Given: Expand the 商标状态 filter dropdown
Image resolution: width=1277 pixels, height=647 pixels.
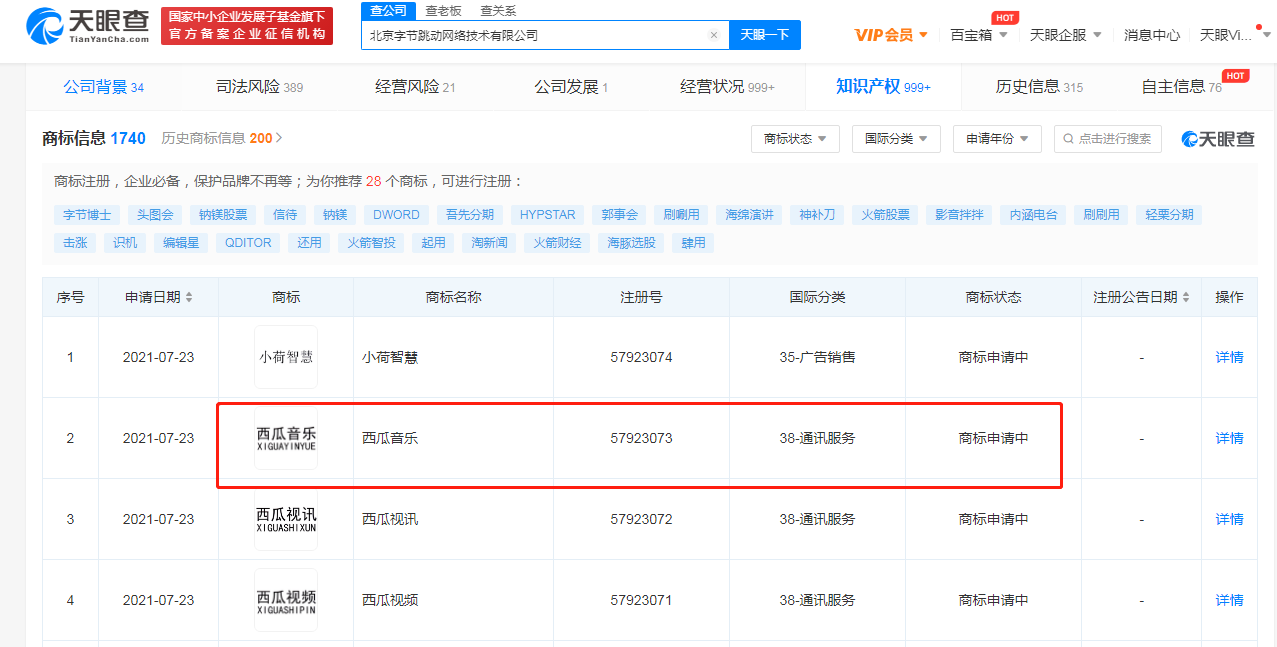Looking at the screenshot, I should [795, 139].
